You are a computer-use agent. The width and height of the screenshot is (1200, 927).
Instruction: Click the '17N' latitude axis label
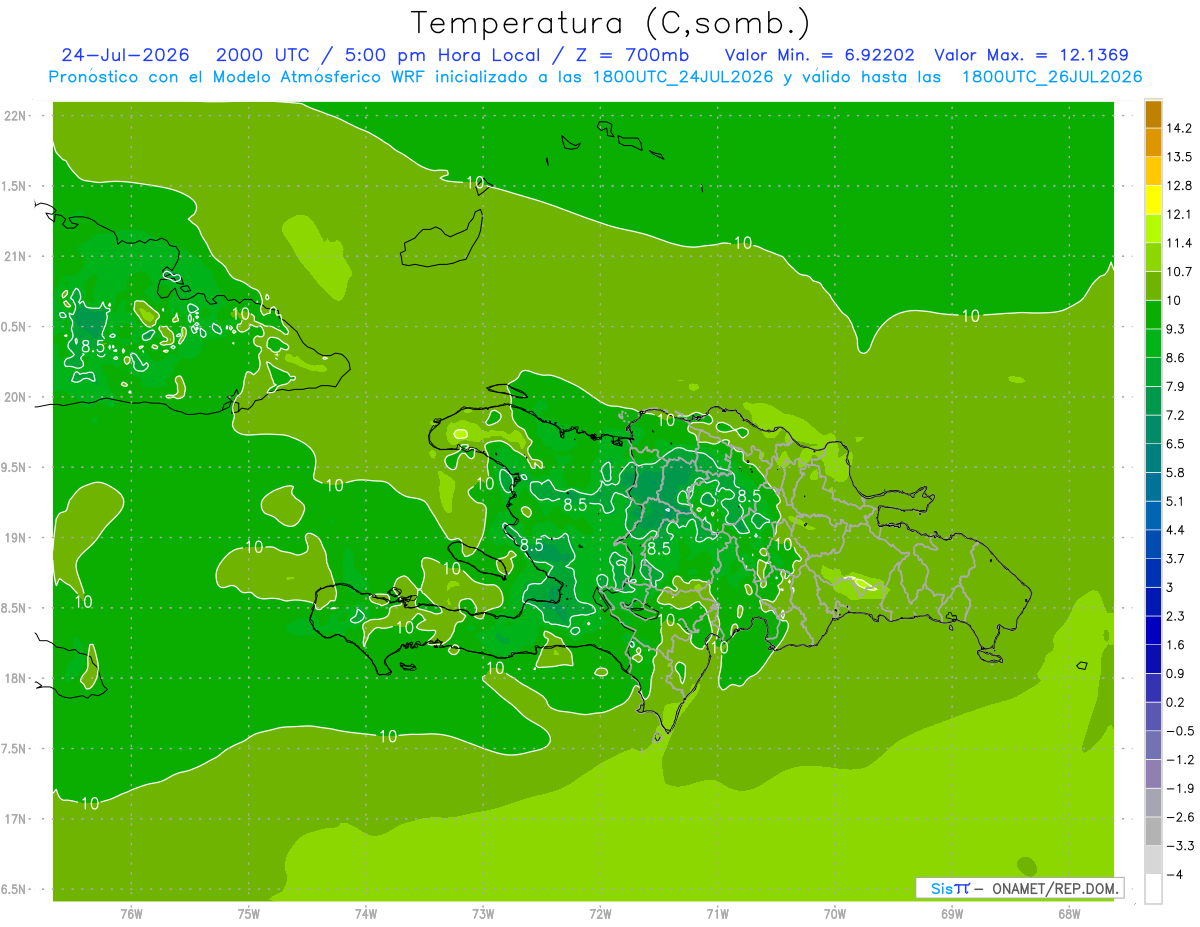tap(16, 819)
